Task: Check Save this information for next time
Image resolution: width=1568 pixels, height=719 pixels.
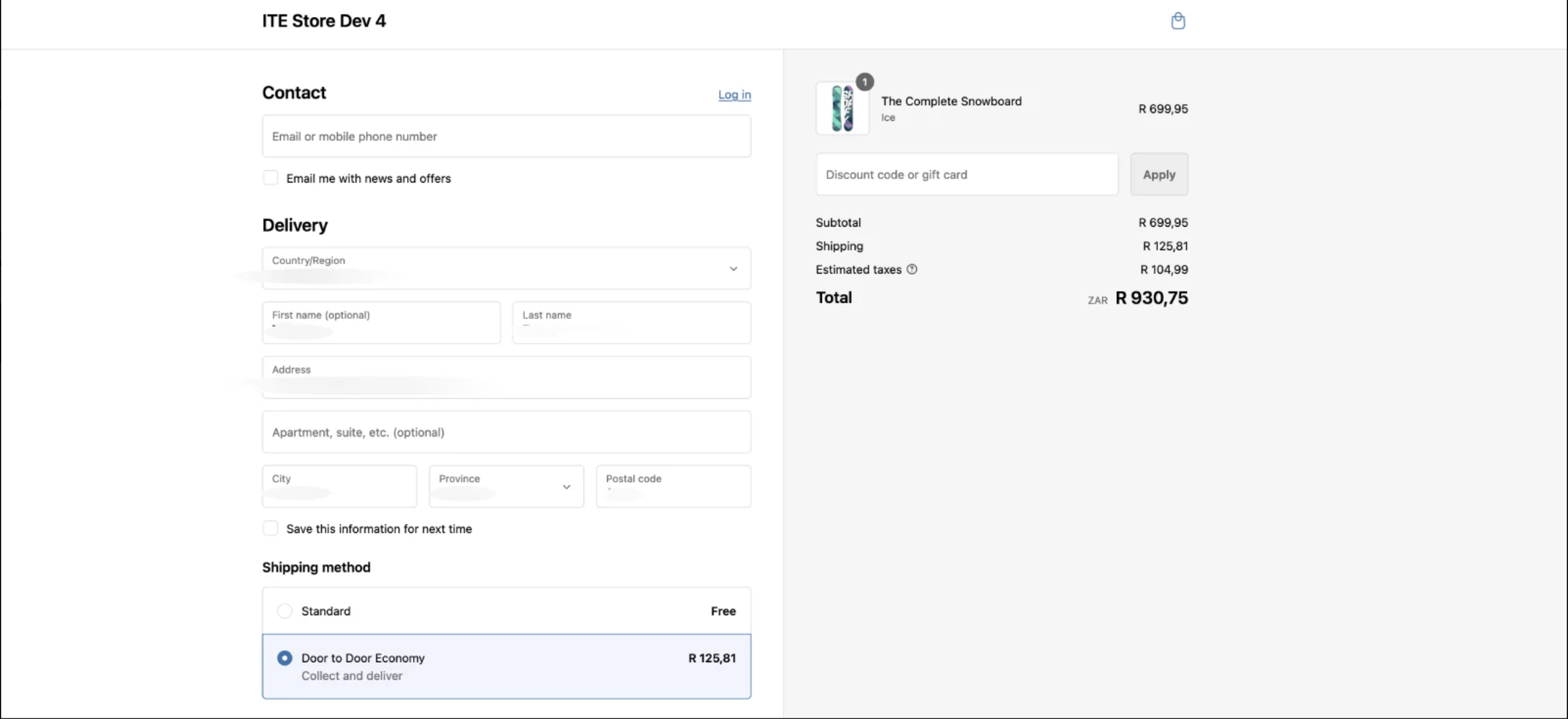Action: [270, 528]
